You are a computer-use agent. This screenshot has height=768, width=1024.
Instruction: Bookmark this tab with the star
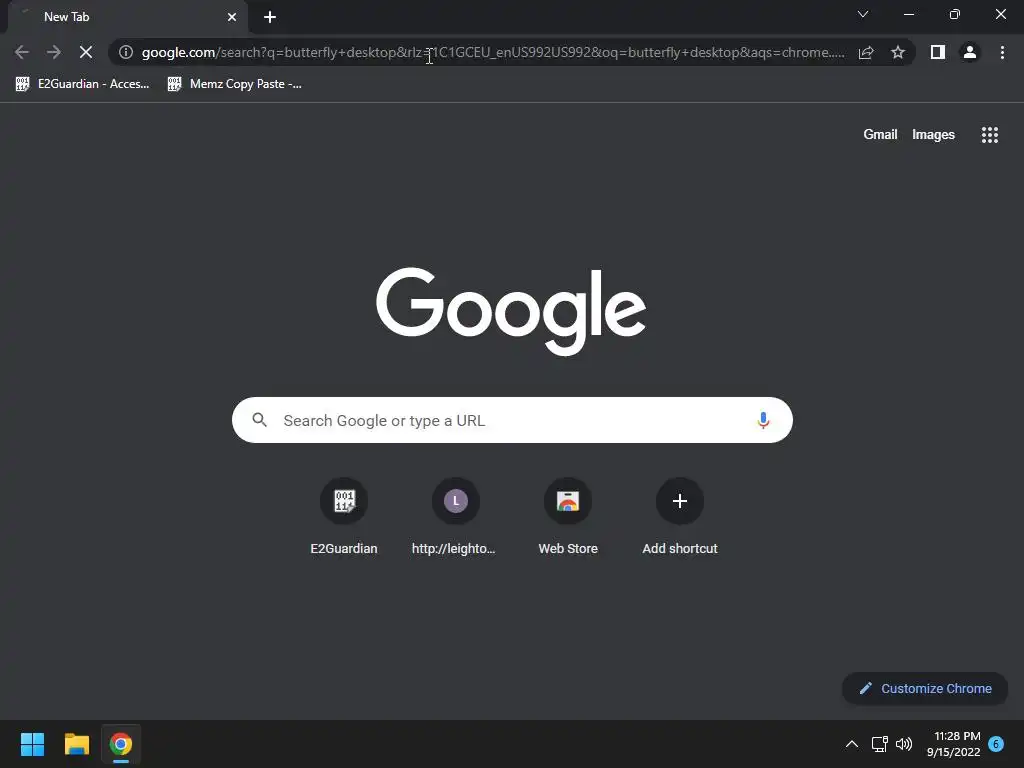click(x=898, y=52)
